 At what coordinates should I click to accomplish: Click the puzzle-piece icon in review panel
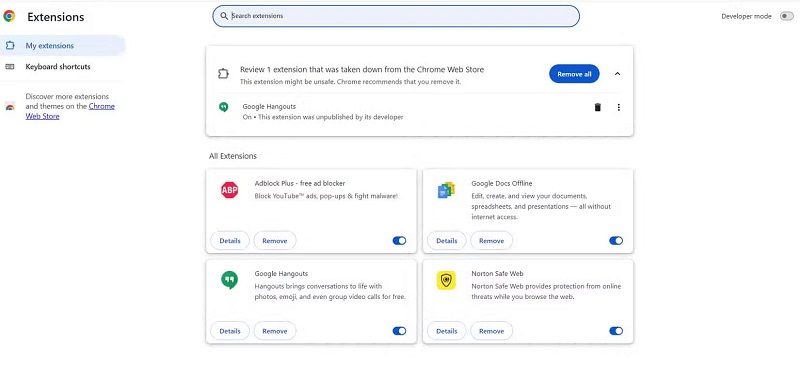223,74
